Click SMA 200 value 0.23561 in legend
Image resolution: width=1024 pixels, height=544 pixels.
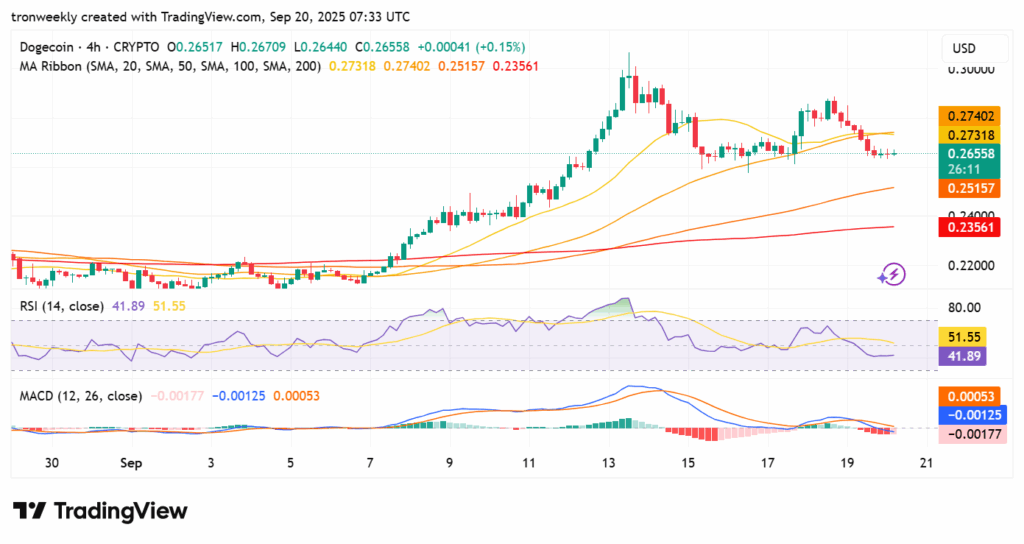tap(516, 66)
